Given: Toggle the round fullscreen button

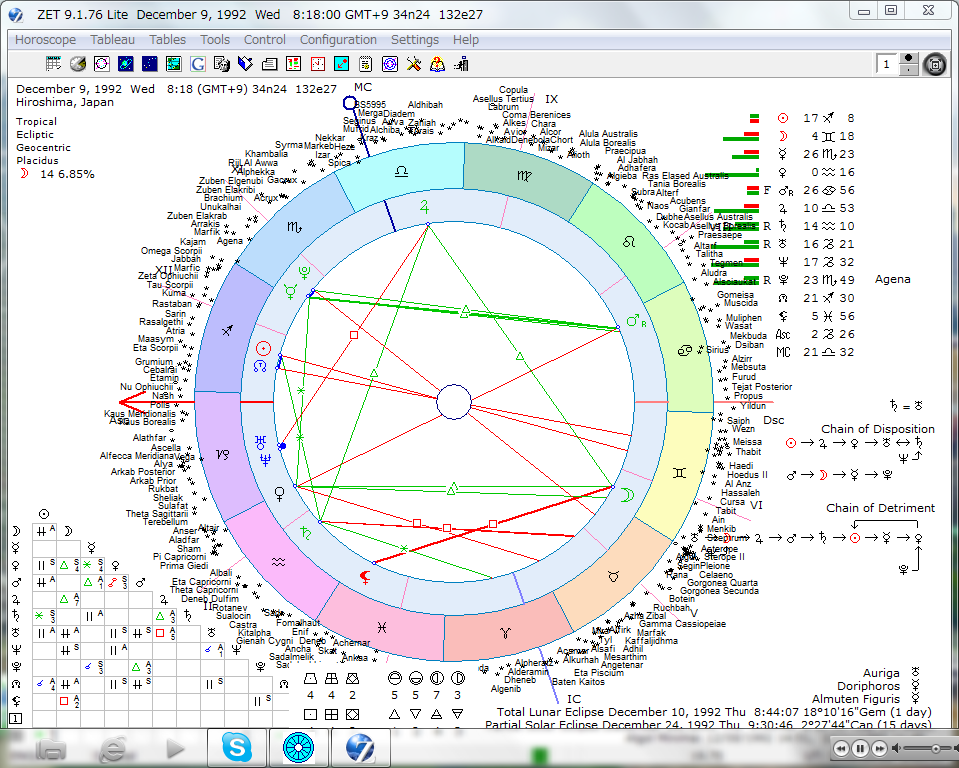Looking at the screenshot, I should click(935, 64).
